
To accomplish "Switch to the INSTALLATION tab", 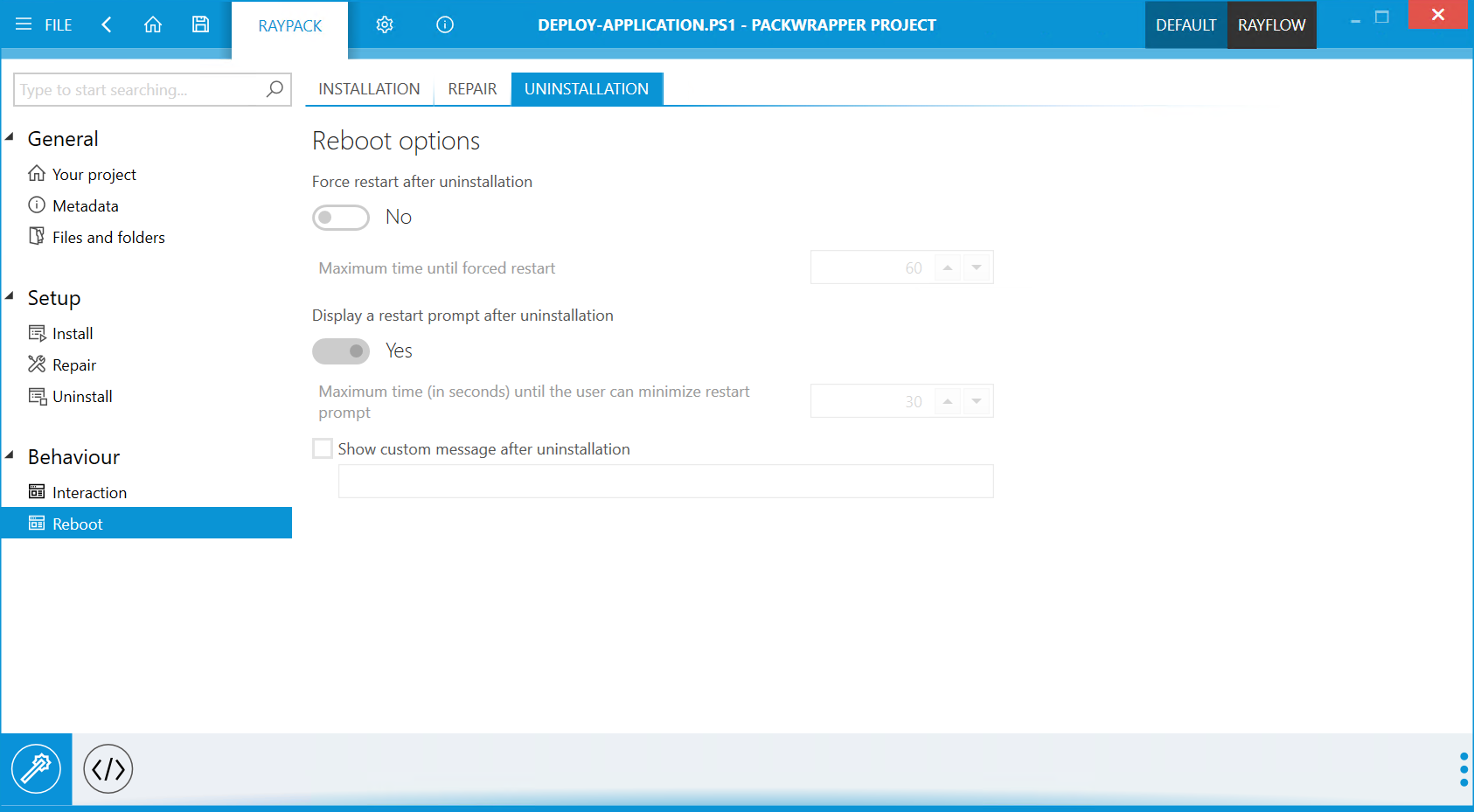I will click(x=369, y=89).
